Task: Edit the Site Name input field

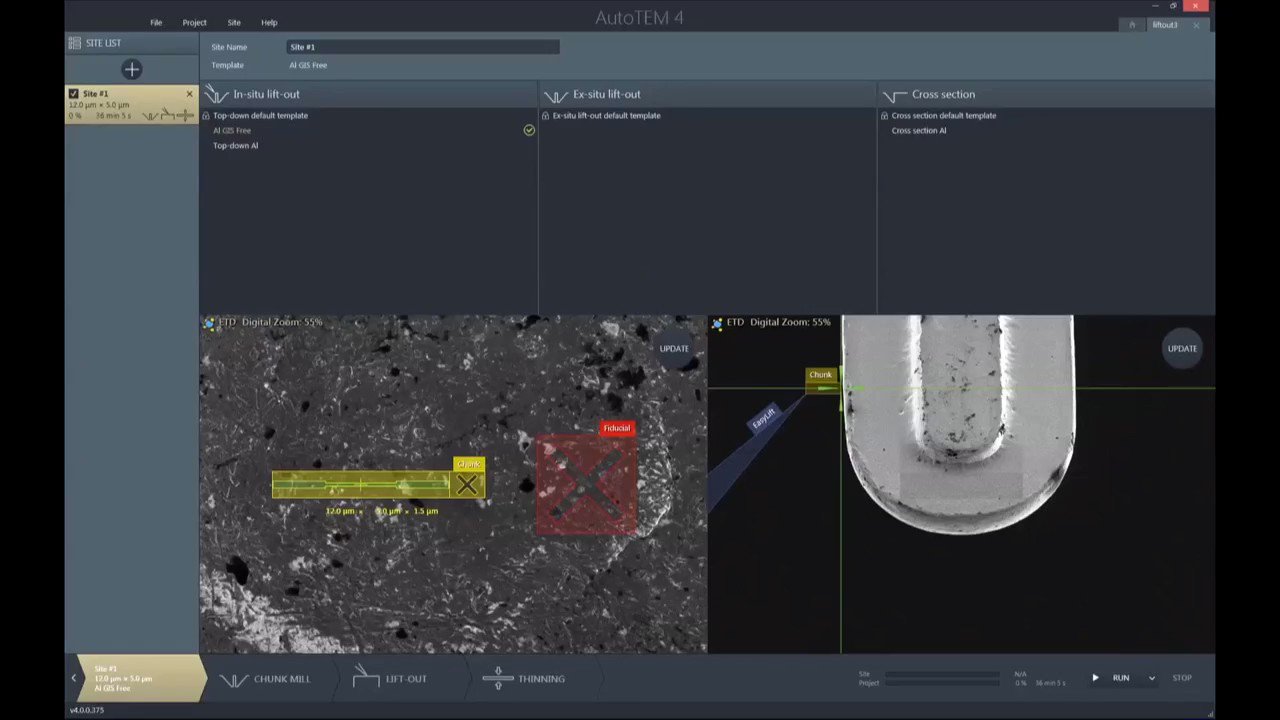Action: point(423,47)
